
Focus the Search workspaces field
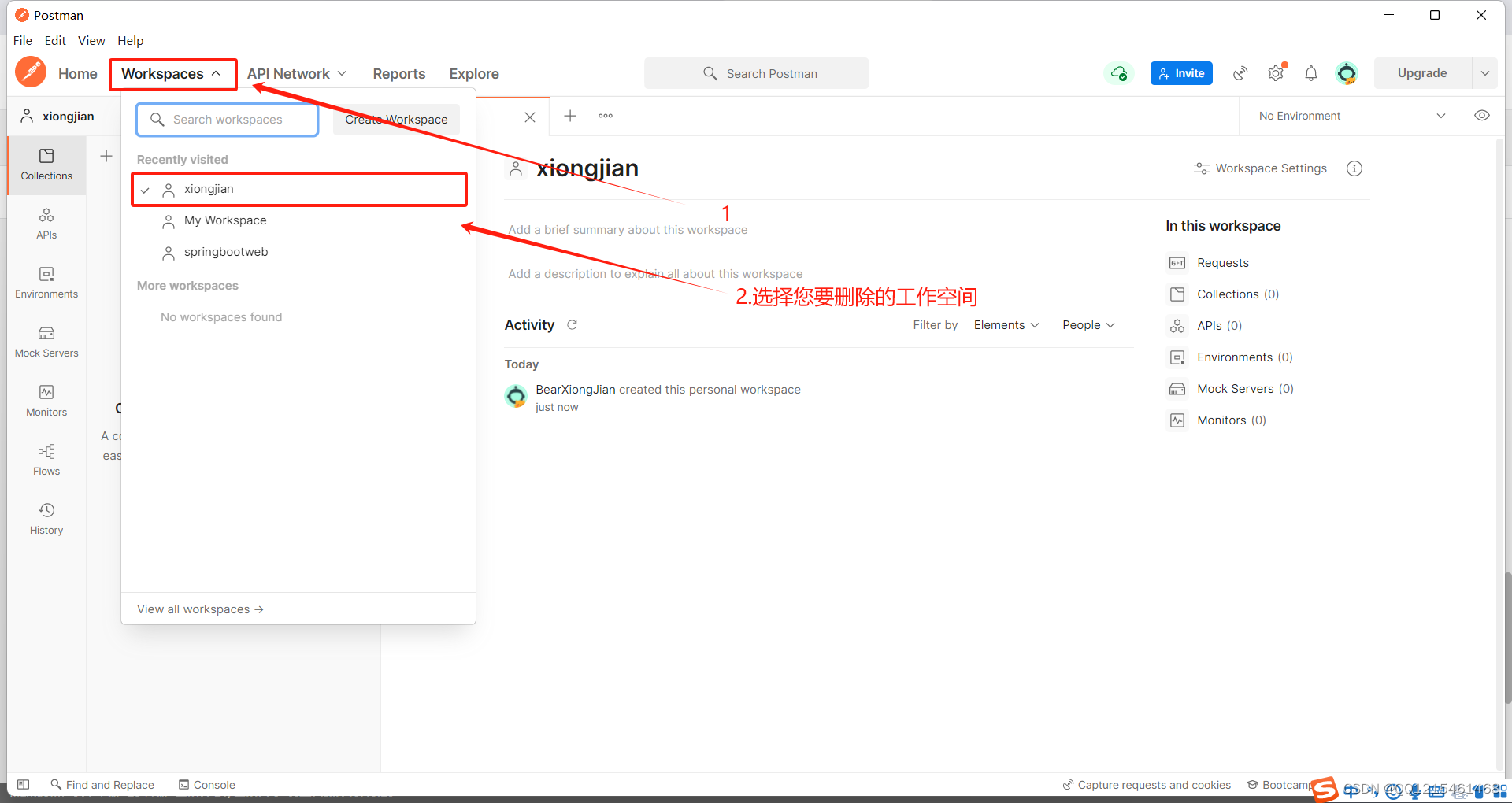tap(227, 120)
